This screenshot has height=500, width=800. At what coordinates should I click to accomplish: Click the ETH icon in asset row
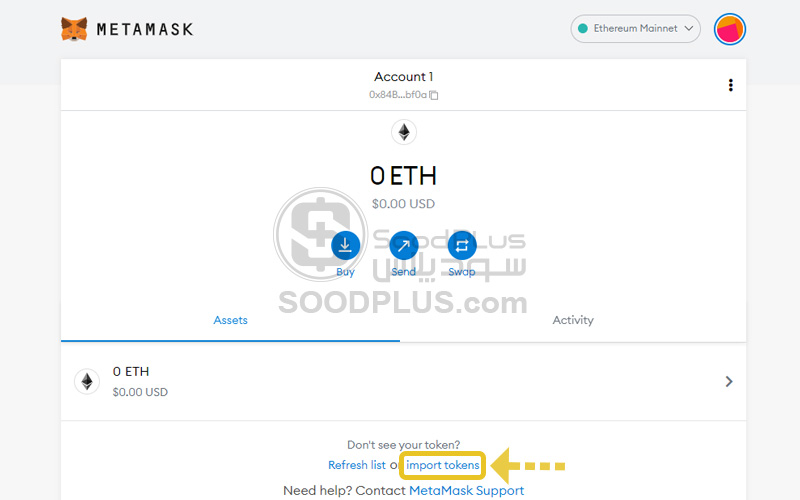click(x=87, y=381)
